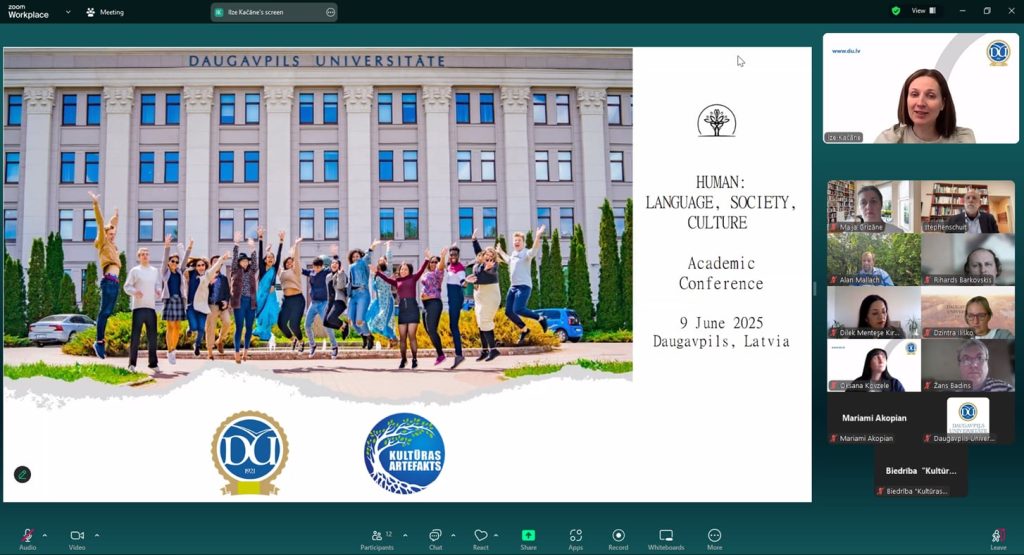Expand the Chat options arrow
The image size is (1024, 555).
pyautogui.click(x=453, y=535)
